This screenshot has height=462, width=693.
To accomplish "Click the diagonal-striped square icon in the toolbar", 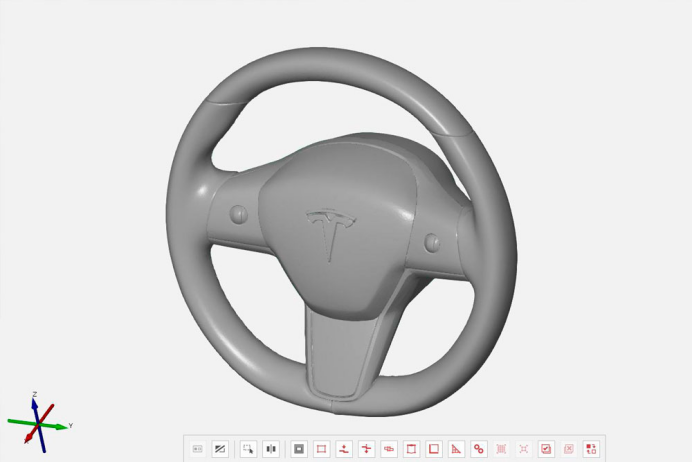I will click(x=220, y=449).
